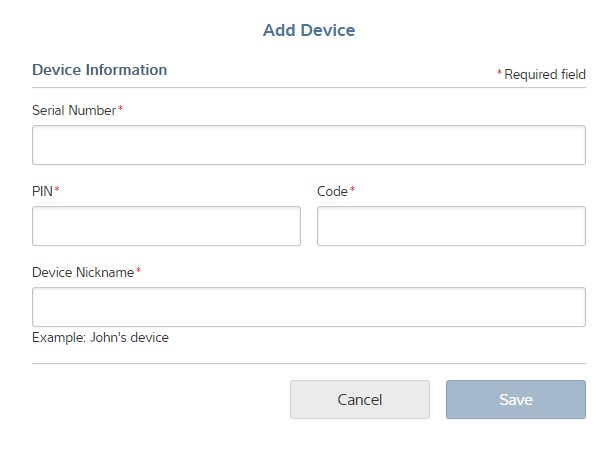Click the Add Device dialog title

[309, 30]
